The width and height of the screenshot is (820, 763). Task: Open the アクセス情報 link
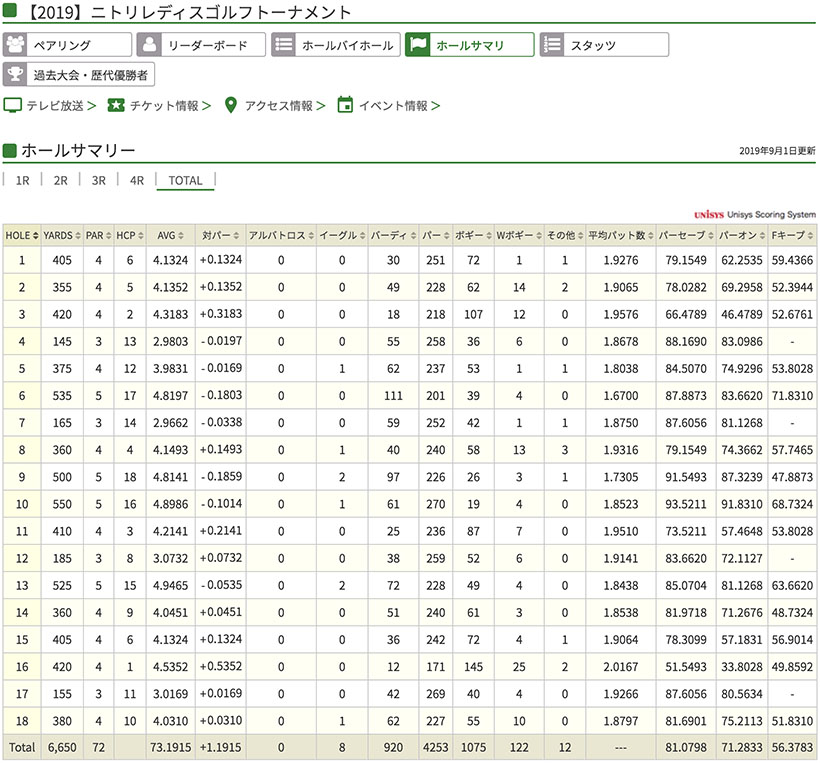[279, 106]
